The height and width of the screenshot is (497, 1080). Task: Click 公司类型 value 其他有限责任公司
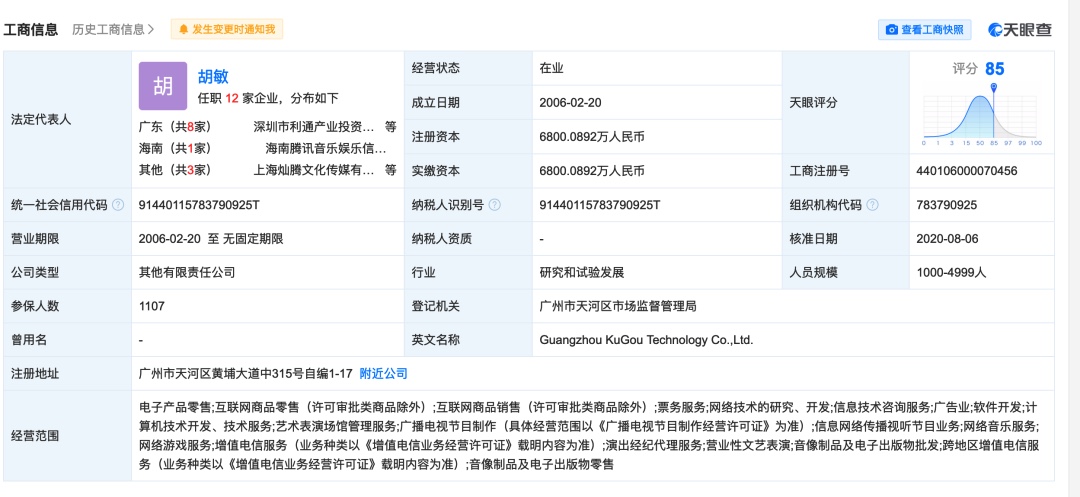coord(187,273)
